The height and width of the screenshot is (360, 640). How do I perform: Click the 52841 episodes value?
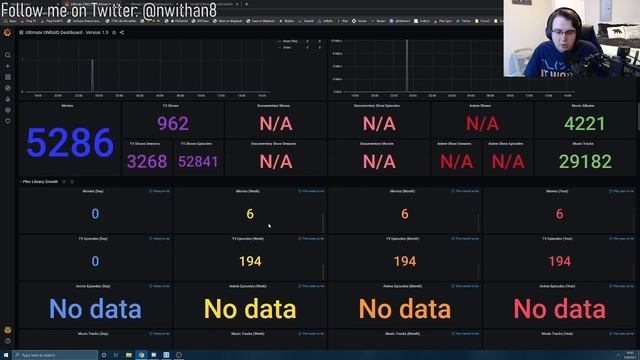pyautogui.click(x=198, y=162)
